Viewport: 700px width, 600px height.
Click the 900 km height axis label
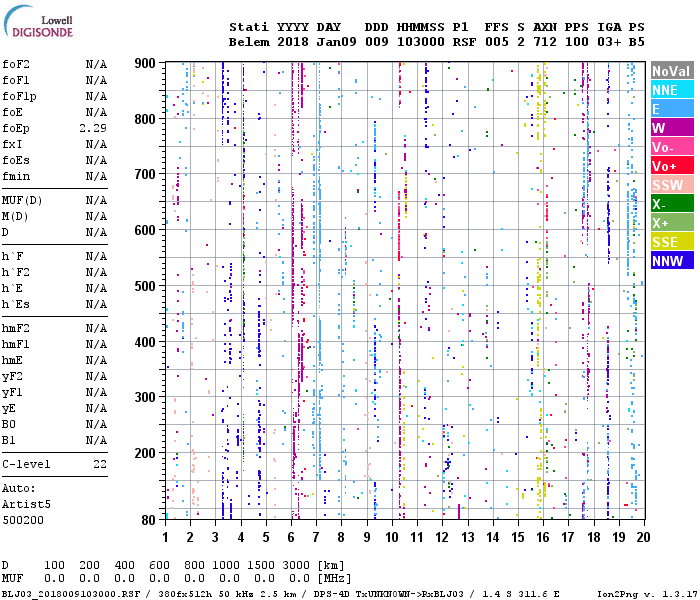[x=145, y=63]
